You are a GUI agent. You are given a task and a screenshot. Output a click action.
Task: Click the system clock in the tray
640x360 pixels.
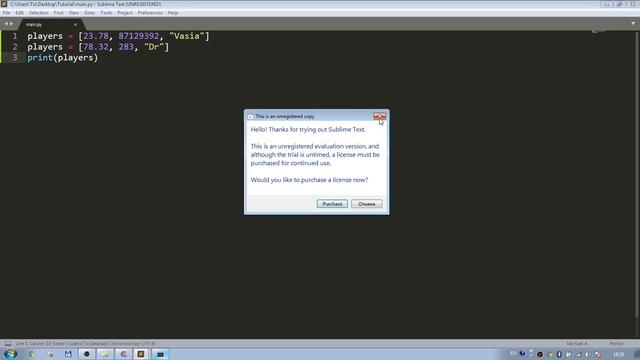pos(619,354)
